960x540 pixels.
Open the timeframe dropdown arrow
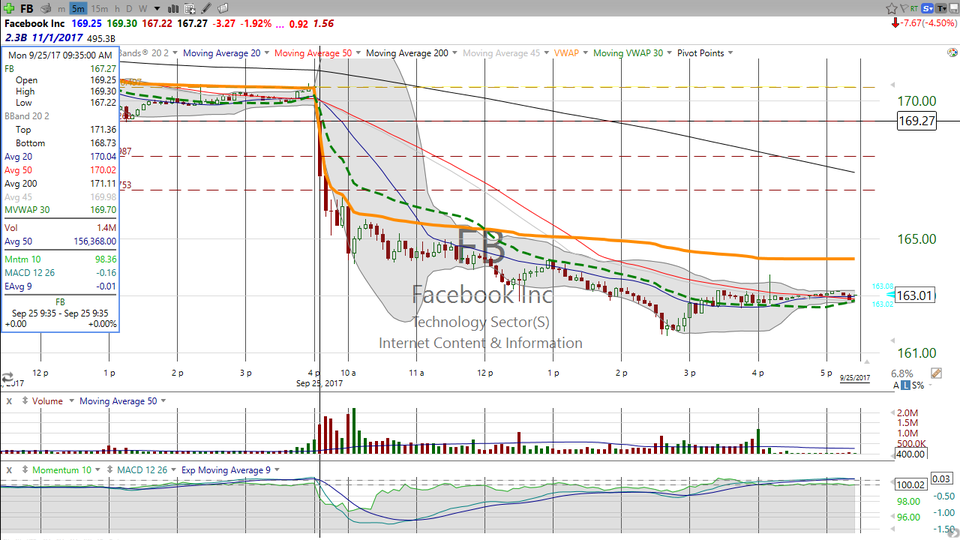coord(157,9)
